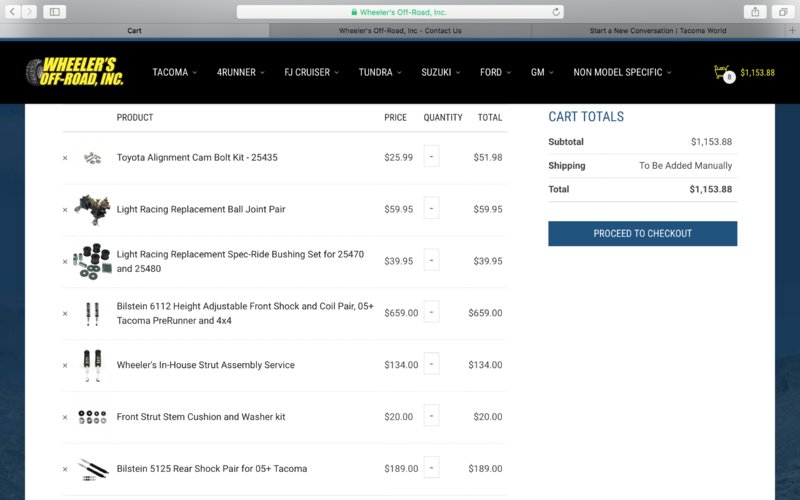The image size is (800, 500).
Task: Click the header cart total $1,153.88
Action: tap(757, 73)
